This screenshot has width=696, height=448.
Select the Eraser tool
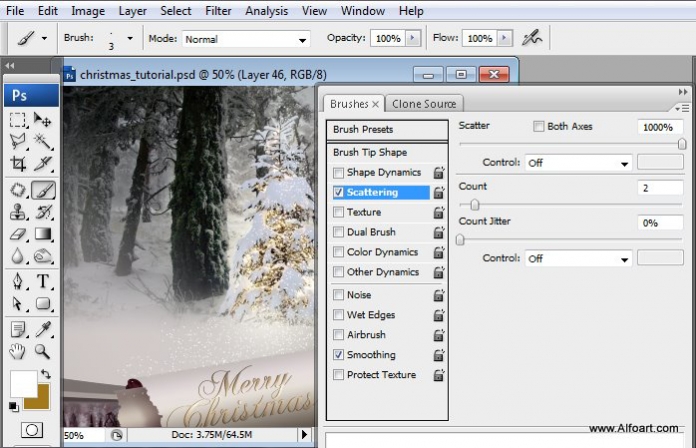coord(18,234)
